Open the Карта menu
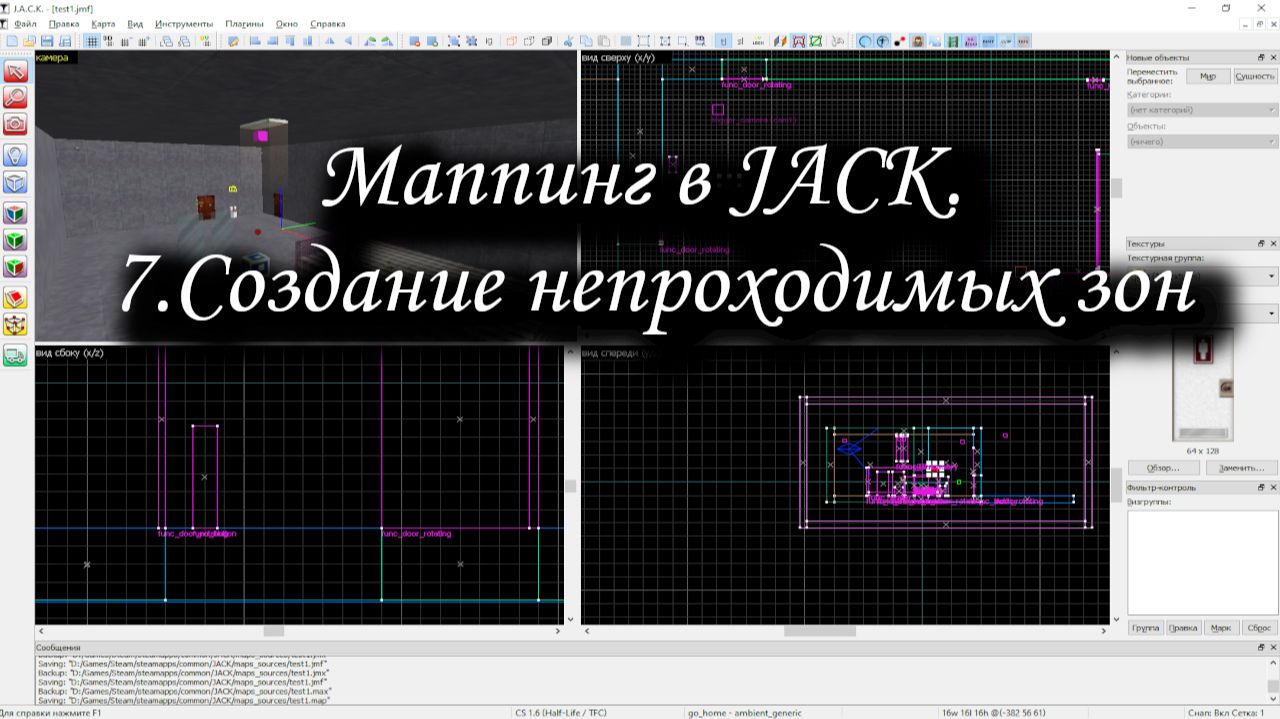 pos(103,23)
